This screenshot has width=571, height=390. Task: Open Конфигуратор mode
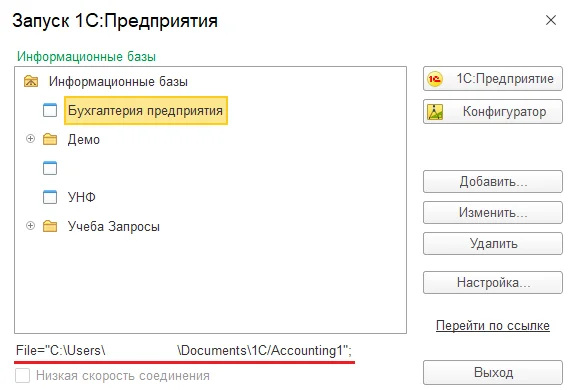pyautogui.click(x=493, y=111)
